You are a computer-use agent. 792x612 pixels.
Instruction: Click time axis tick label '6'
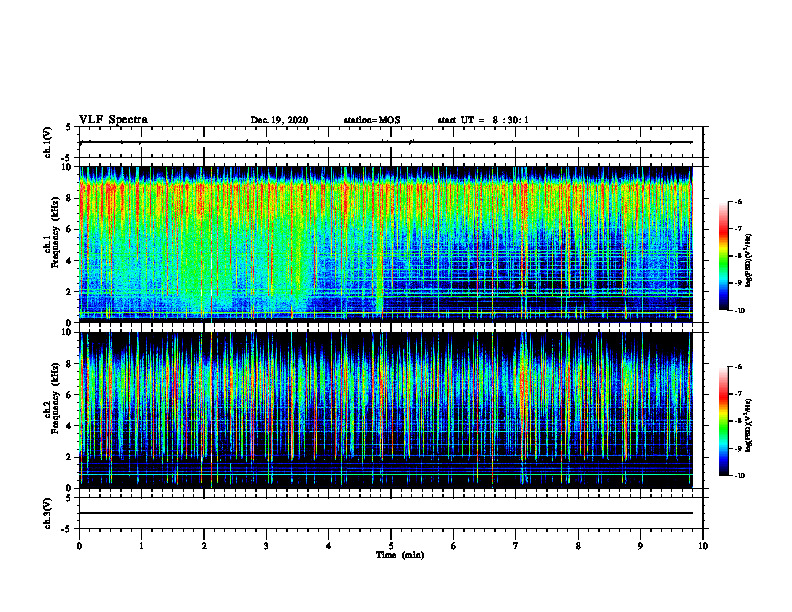point(454,546)
